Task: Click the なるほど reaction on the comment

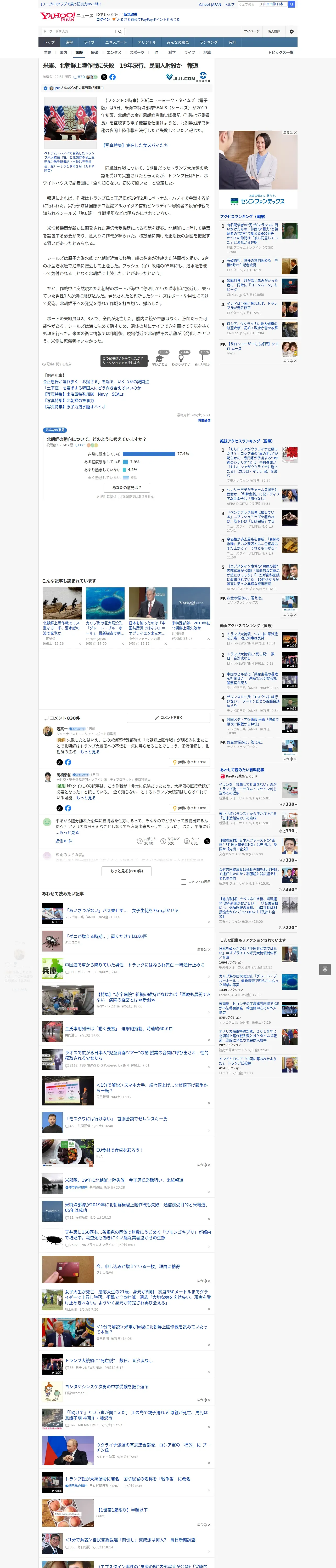Action: [170, 841]
